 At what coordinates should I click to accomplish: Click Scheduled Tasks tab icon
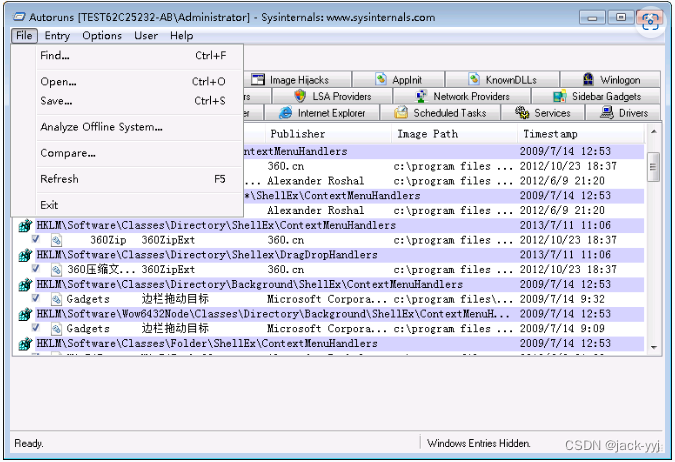401,112
